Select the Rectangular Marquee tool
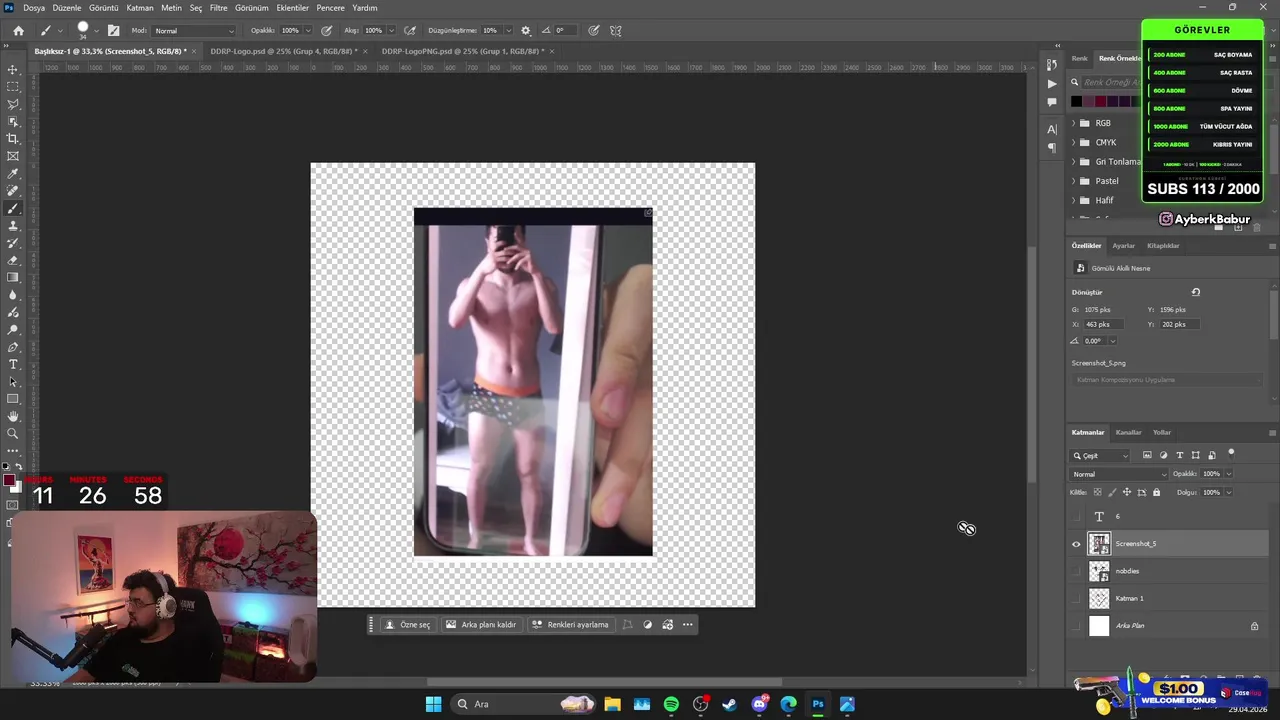Viewport: 1280px width, 720px height. pyautogui.click(x=13, y=87)
